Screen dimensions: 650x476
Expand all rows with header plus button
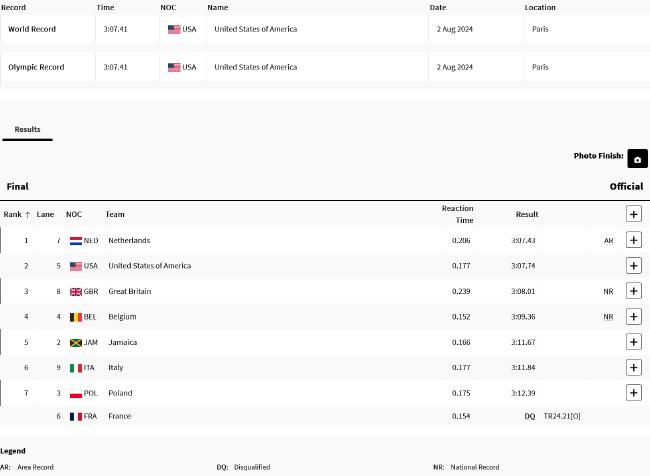tap(633, 214)
